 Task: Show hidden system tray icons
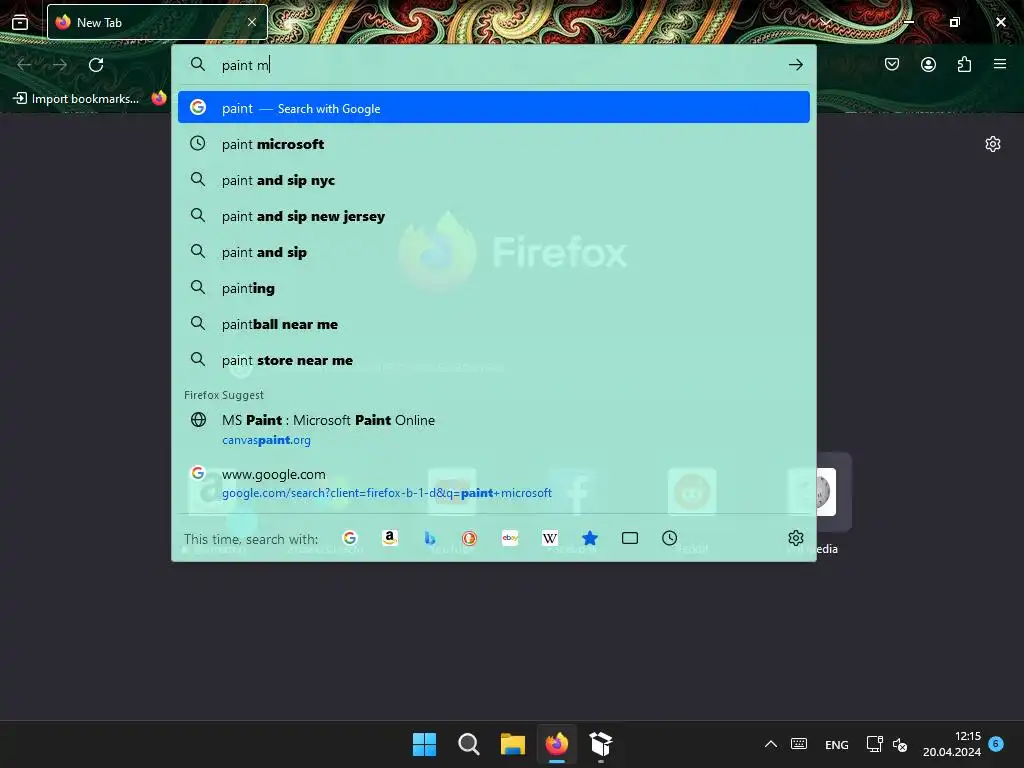pos(771,744)
